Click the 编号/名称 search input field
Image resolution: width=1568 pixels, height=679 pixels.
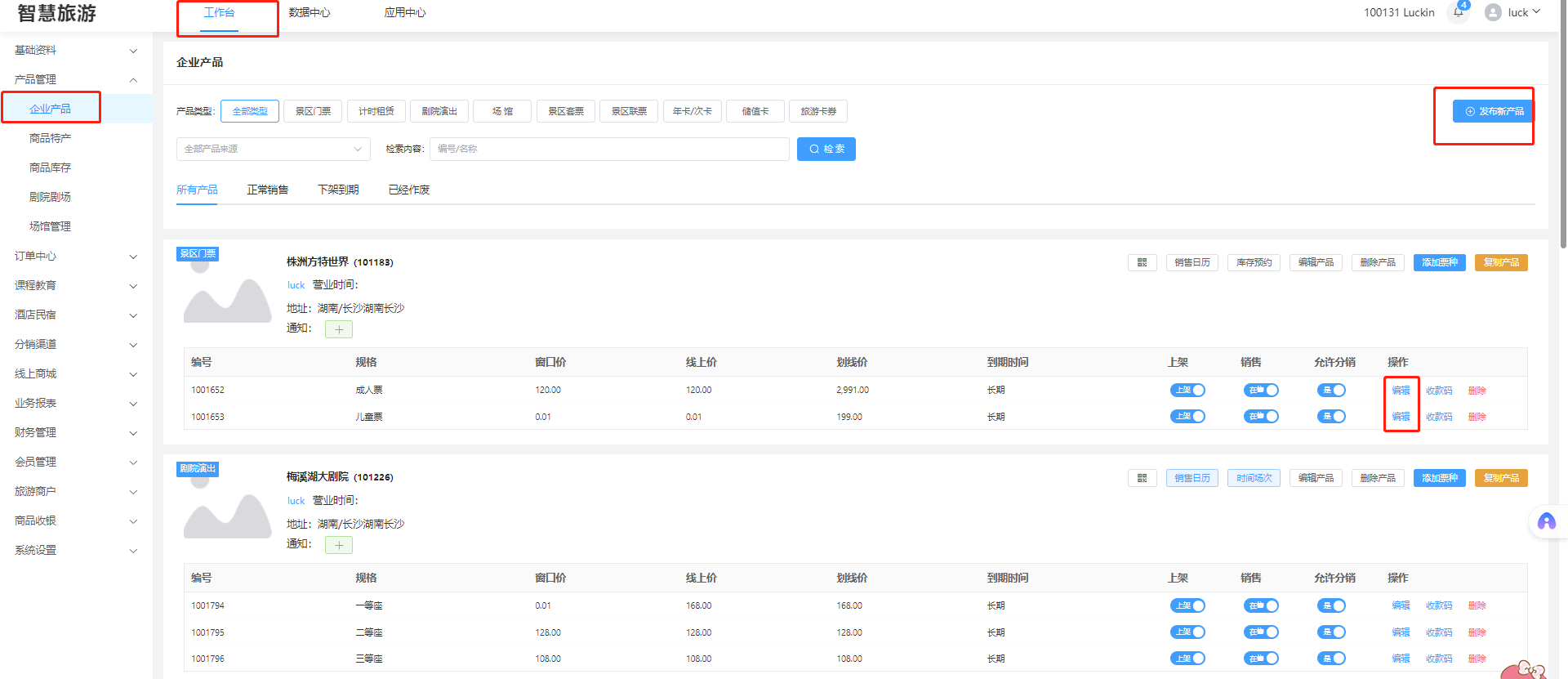click(608, 149)
